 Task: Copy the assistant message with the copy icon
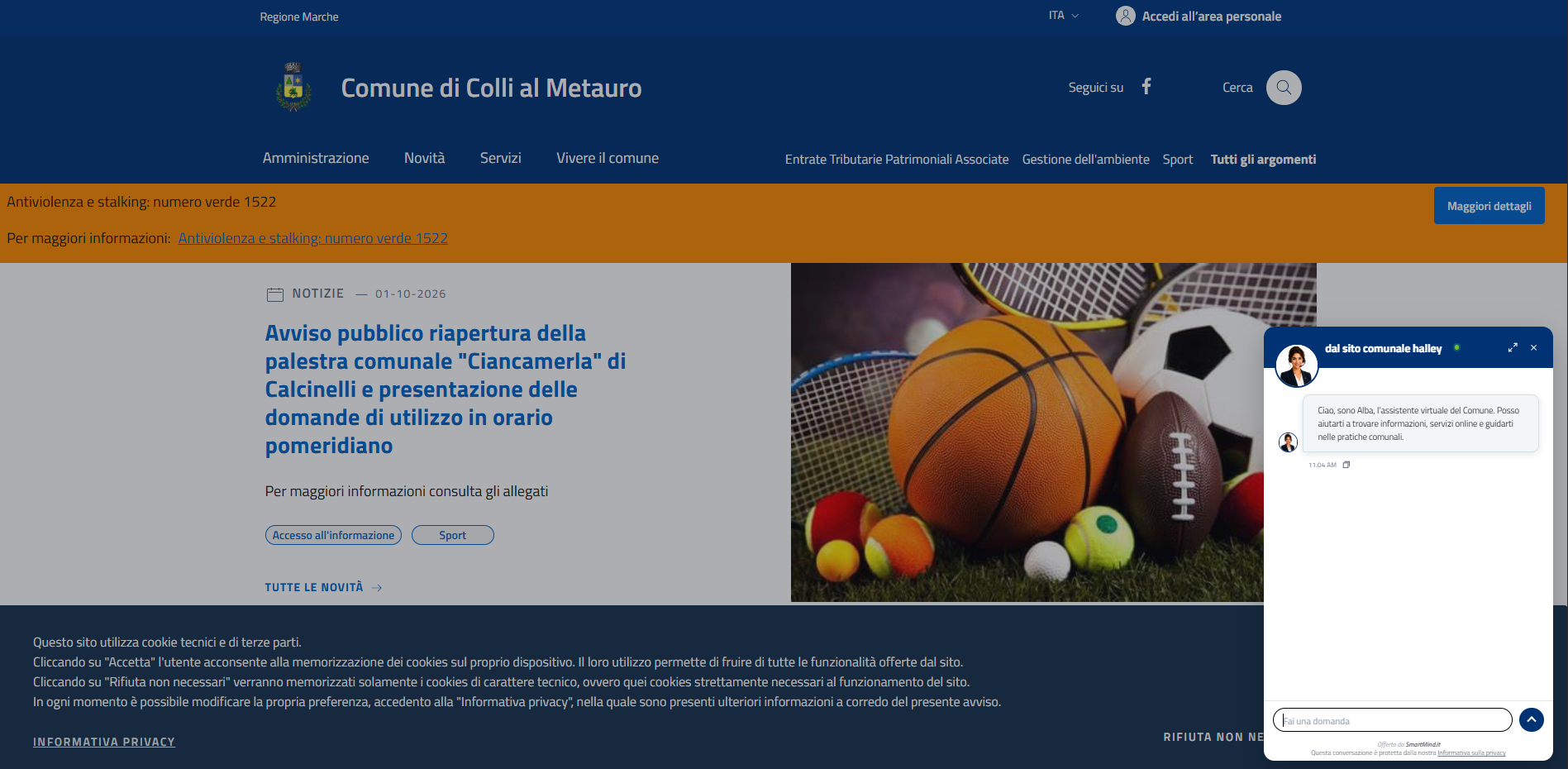[1346, 465]
